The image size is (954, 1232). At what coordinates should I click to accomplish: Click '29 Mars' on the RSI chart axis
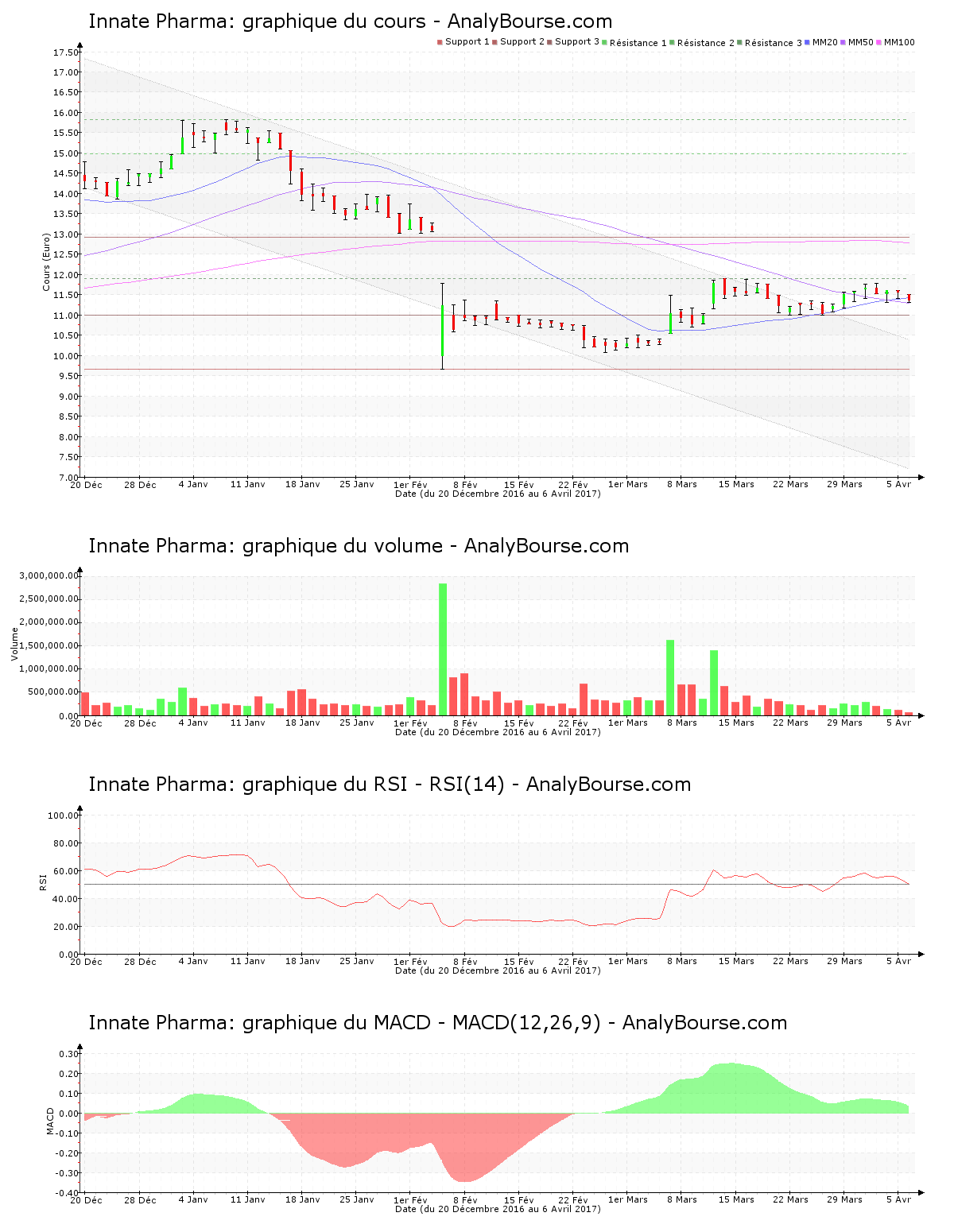tap(844, 961)
